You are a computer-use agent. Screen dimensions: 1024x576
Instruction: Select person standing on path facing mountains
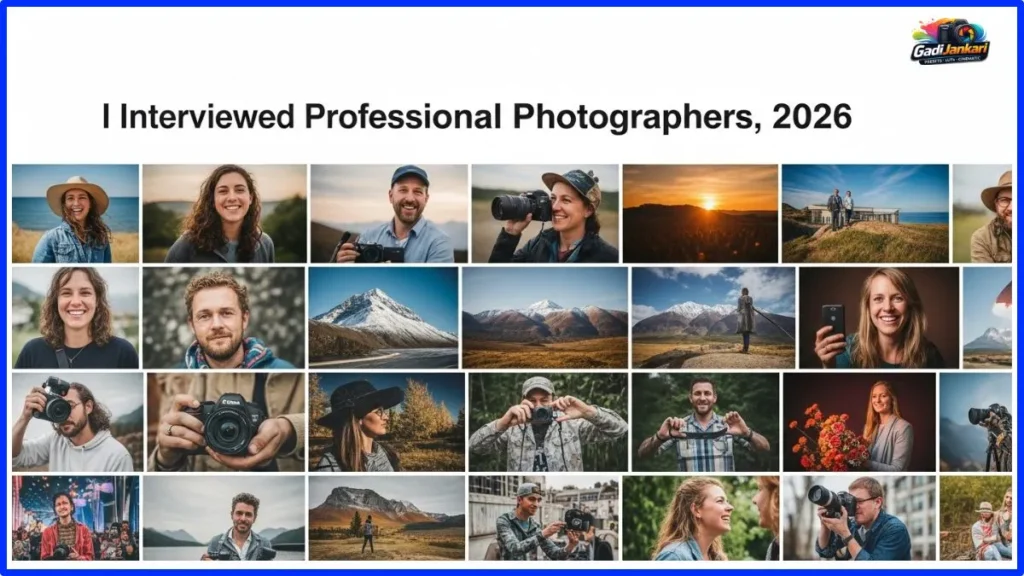point(713,317)
